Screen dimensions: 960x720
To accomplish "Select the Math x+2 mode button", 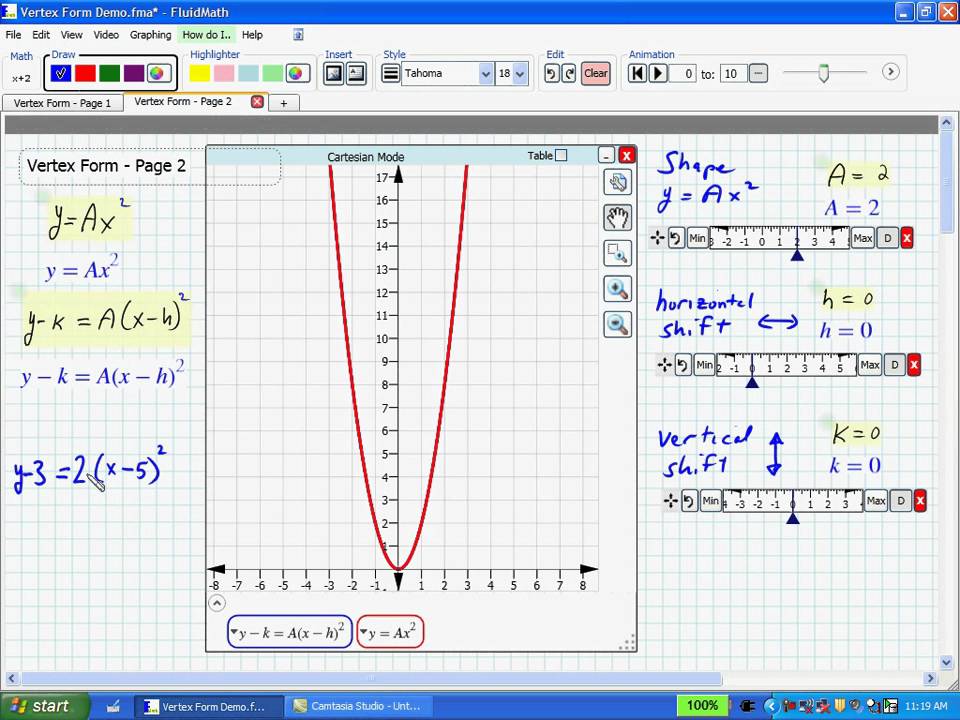I will [x=21, y=78].
